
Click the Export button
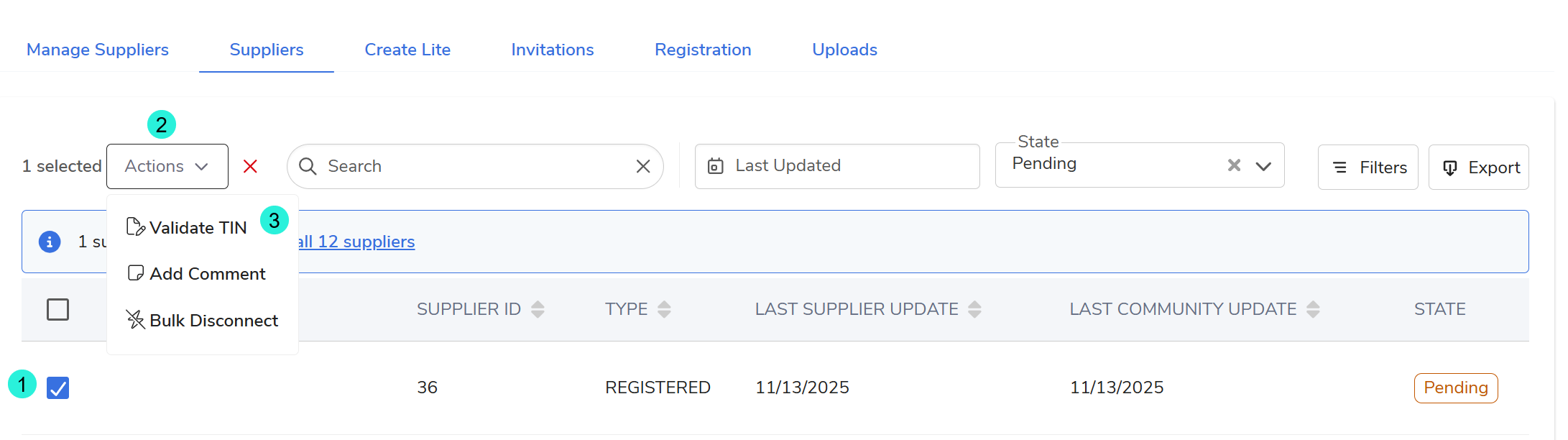1479,168
